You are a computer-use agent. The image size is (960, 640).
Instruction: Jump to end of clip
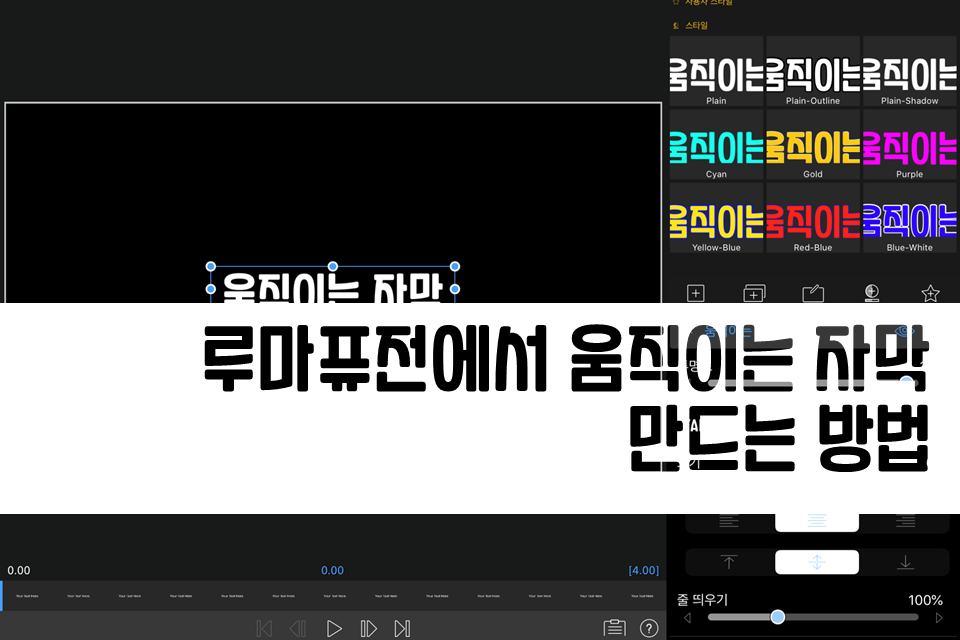[x=402, y=628]
